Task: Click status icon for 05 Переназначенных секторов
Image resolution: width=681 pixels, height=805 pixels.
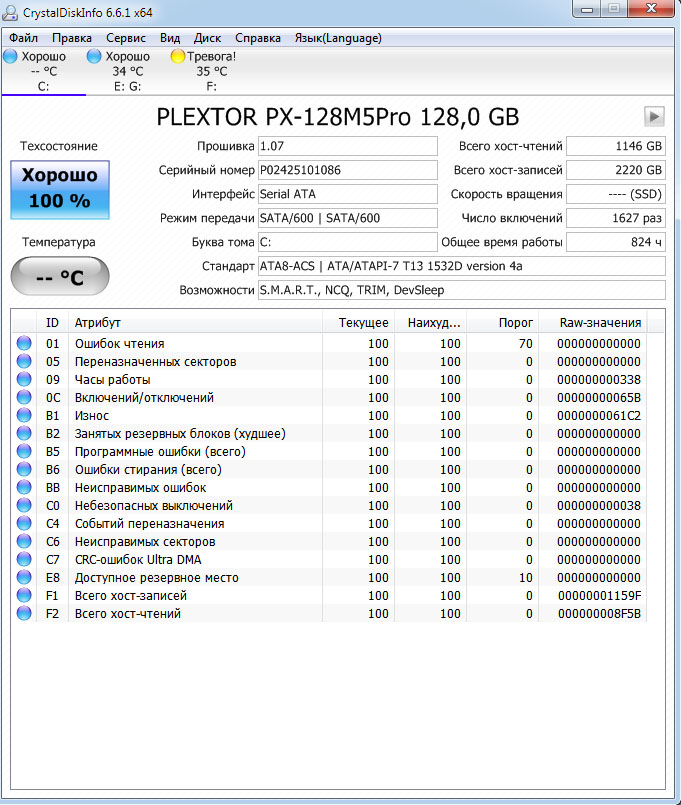Action: [x=24, y=361]
